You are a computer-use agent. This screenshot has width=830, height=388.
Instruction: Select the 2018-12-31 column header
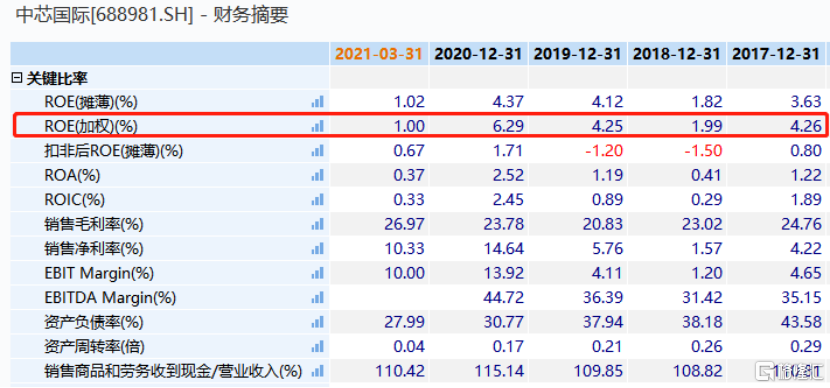pyautogui.click(x=676, y=54)
